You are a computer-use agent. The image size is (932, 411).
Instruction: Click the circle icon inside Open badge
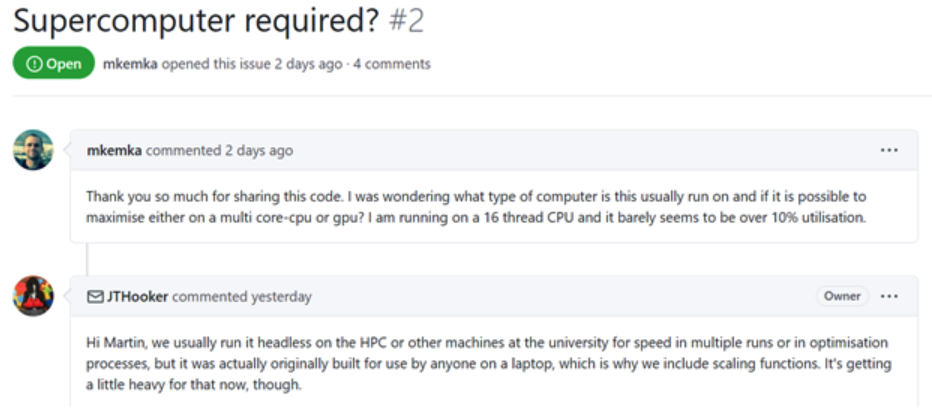(x=34, y=64)
